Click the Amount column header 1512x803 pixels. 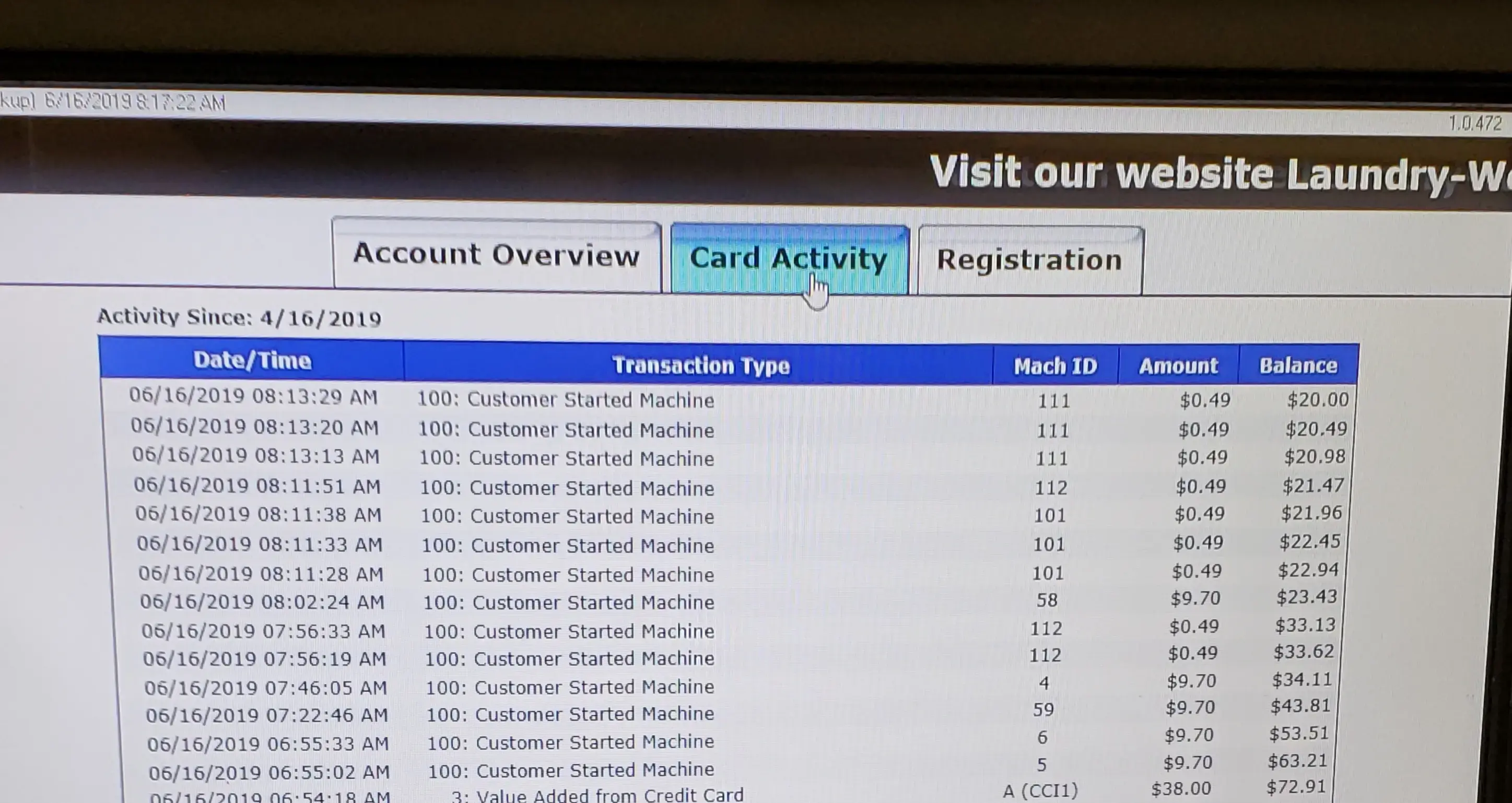point(1178,366)
